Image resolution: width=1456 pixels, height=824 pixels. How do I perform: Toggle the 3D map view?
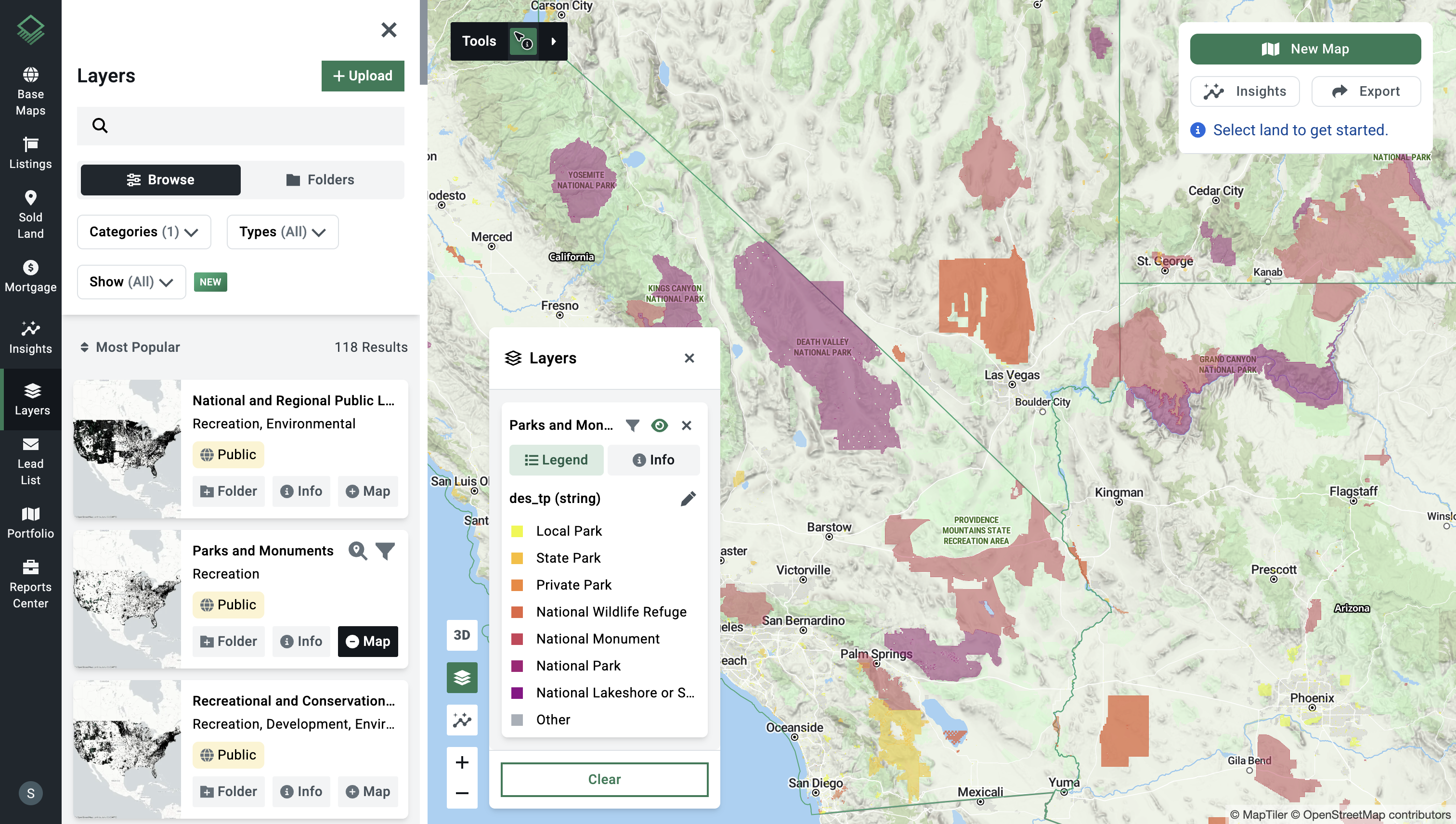tap(462, 634)
